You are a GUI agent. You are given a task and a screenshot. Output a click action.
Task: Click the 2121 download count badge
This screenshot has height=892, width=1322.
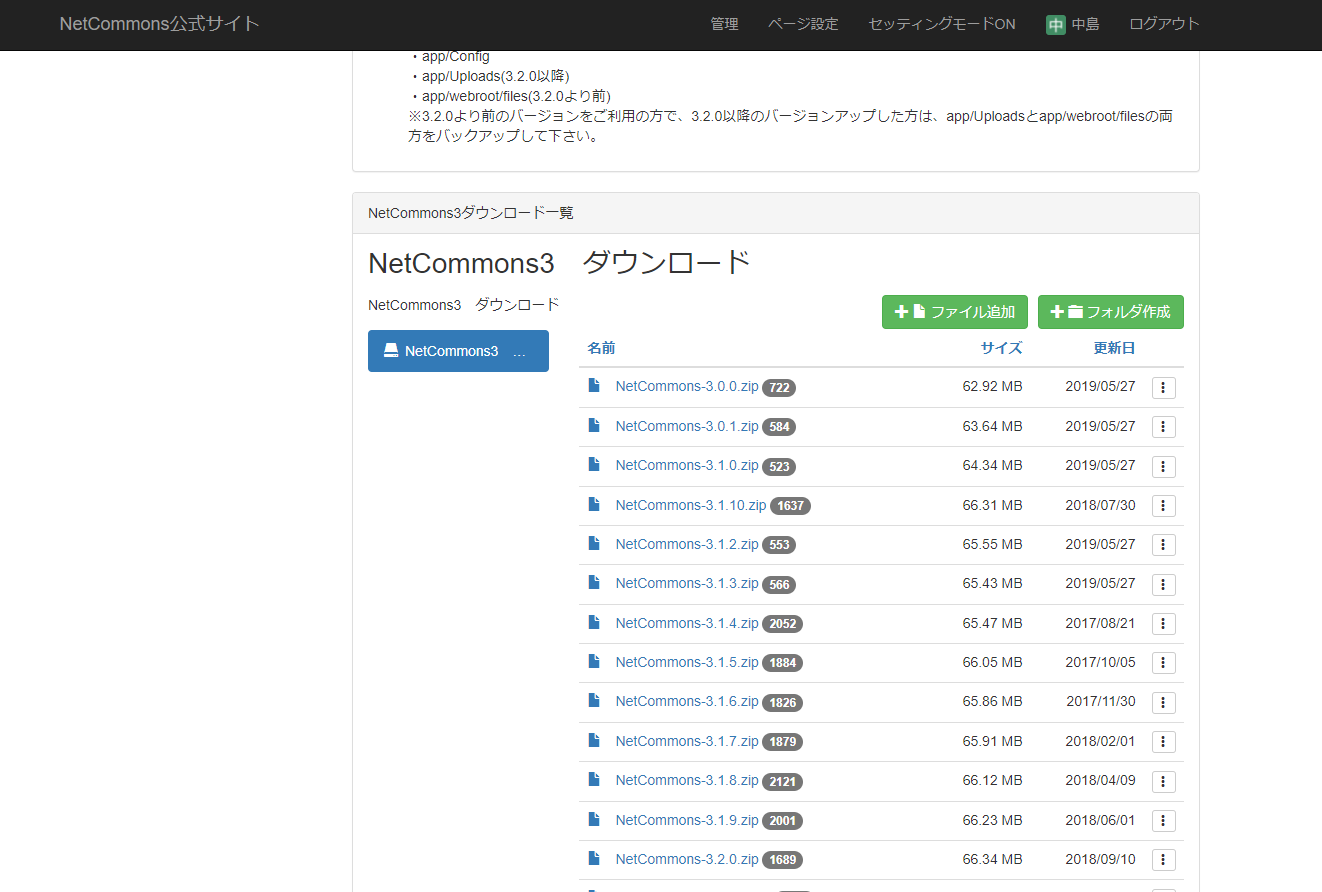click(782, 781)
